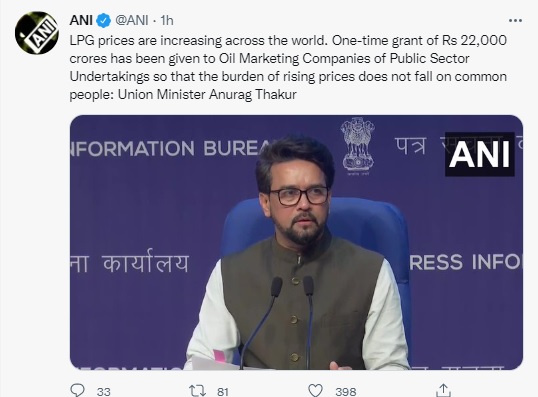Open the @ANI handle link
Screen dimensions: 538x397
[132, 21]
